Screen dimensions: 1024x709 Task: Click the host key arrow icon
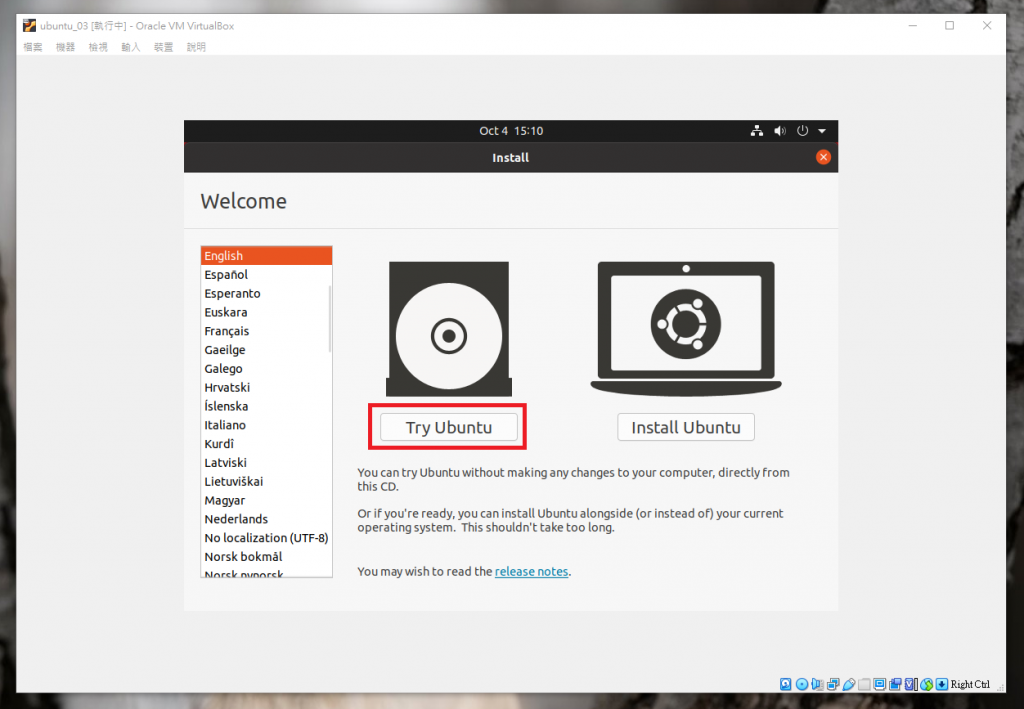pos(942,684)
